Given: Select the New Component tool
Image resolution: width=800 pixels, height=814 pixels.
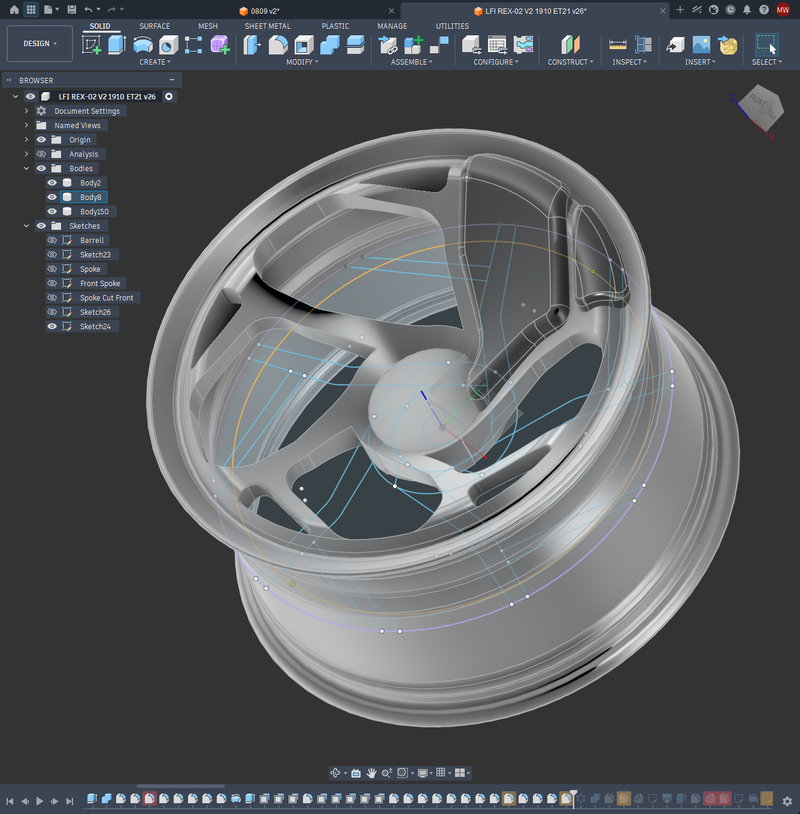Looking at the screenshot, I should pyautogui.click(x=413, y=45).
